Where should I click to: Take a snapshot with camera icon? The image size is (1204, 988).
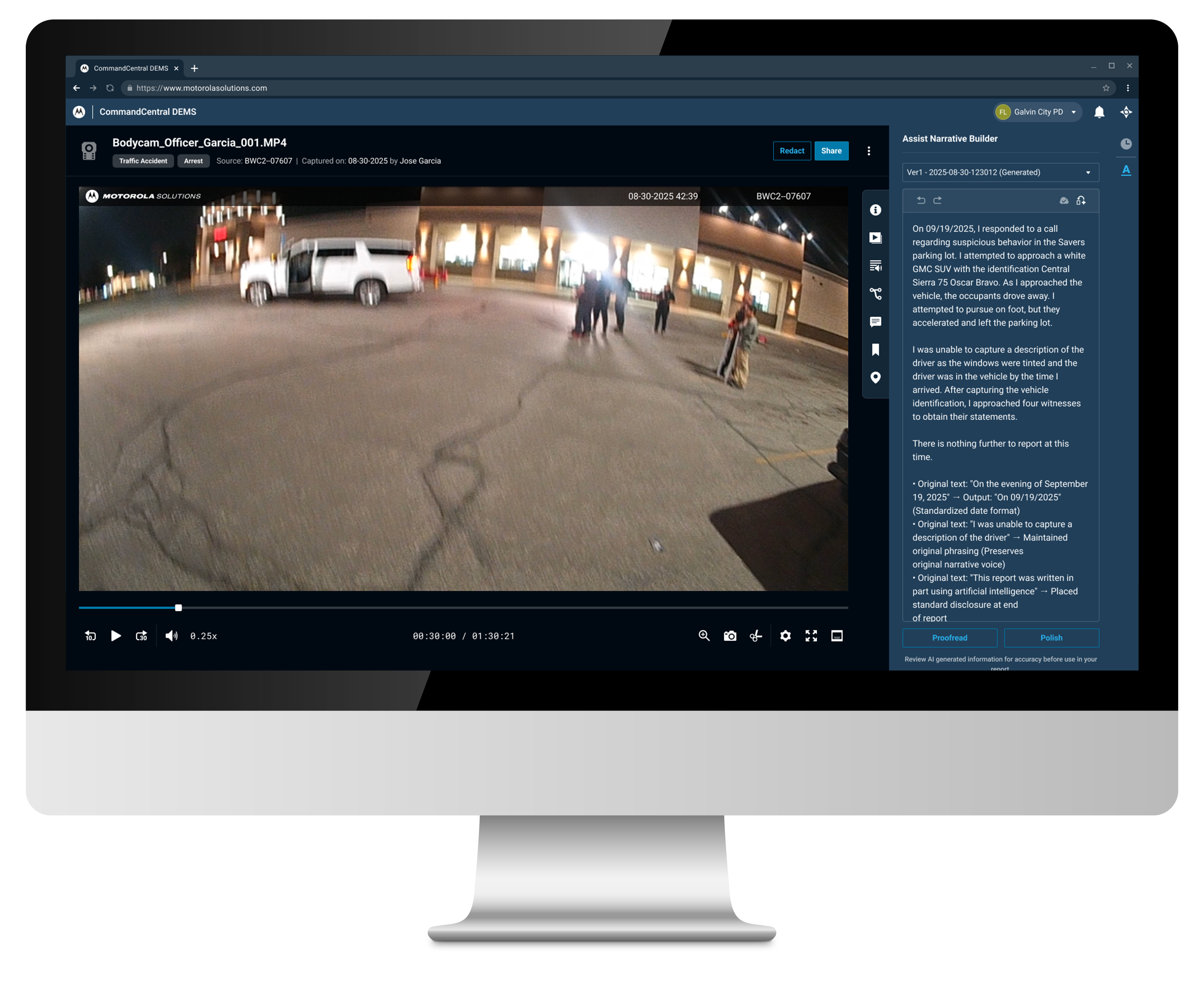pyautogui.click(x=730, y=636)
